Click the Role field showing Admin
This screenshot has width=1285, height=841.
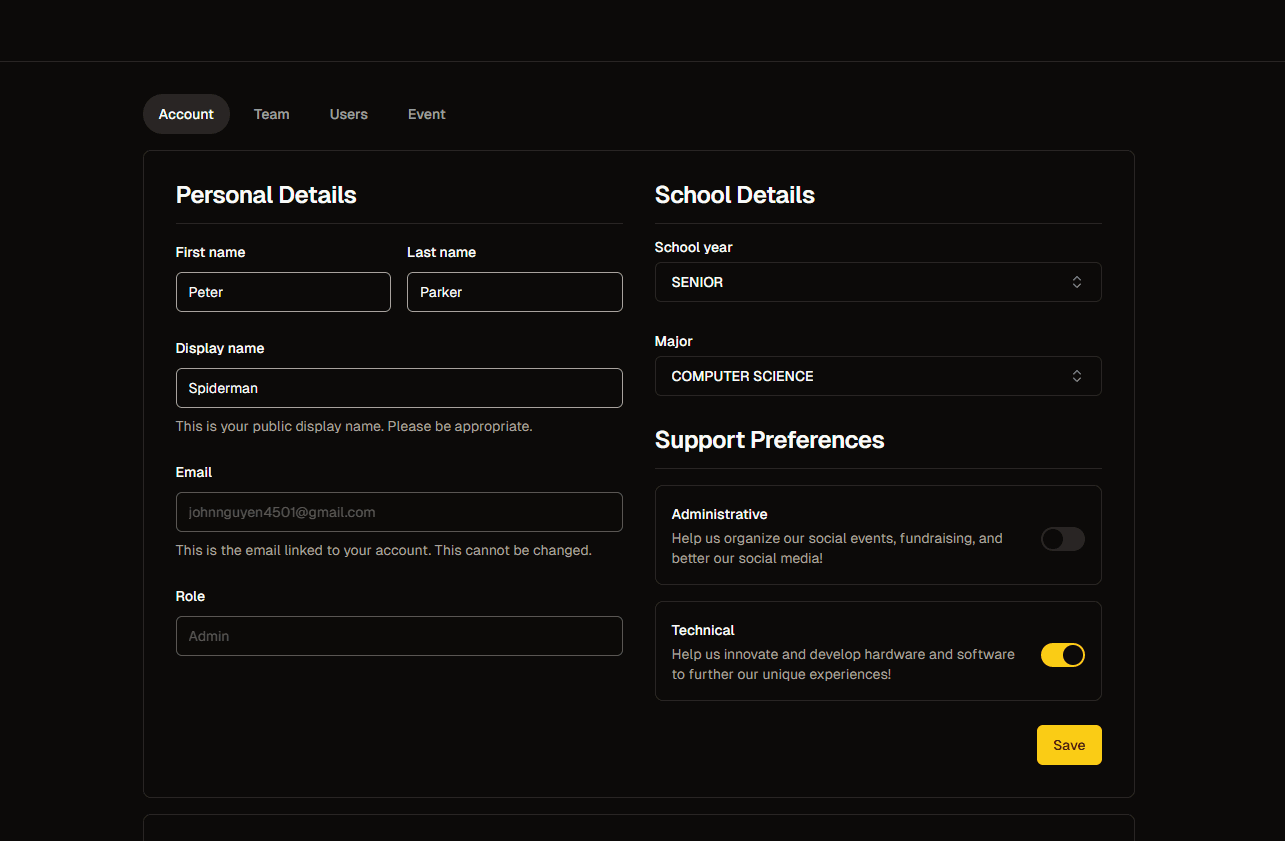click(x=399, y=636)
